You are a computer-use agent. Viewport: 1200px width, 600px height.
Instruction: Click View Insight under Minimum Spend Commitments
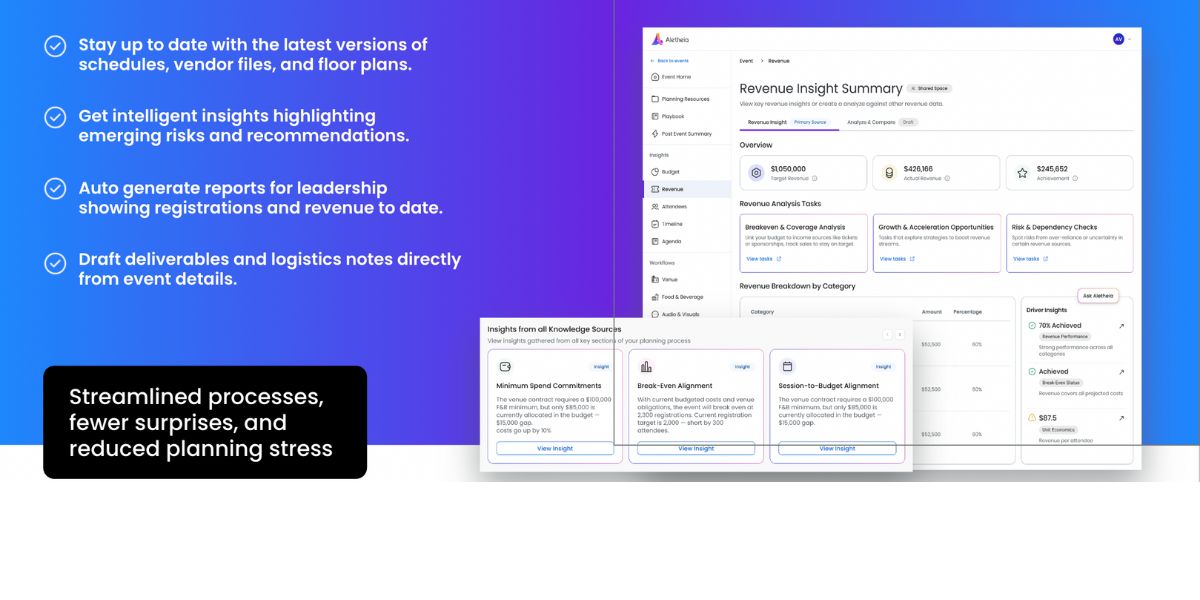click(555, 449)
